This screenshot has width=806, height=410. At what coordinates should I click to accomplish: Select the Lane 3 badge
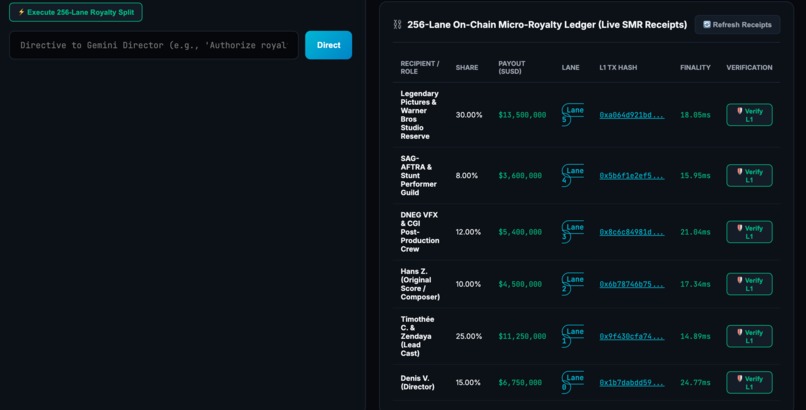572,232
